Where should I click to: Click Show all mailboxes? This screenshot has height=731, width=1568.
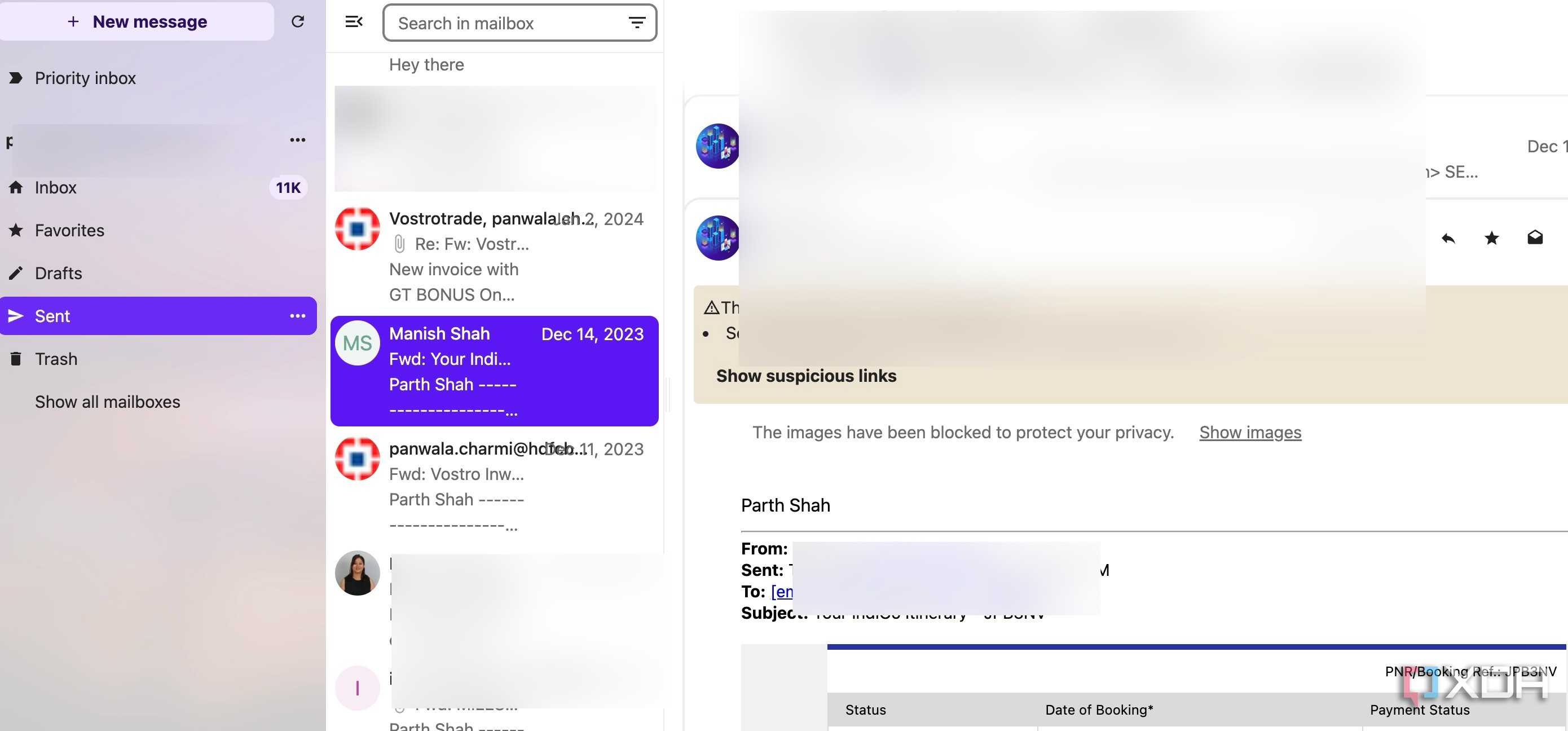[x=108, y=402]
